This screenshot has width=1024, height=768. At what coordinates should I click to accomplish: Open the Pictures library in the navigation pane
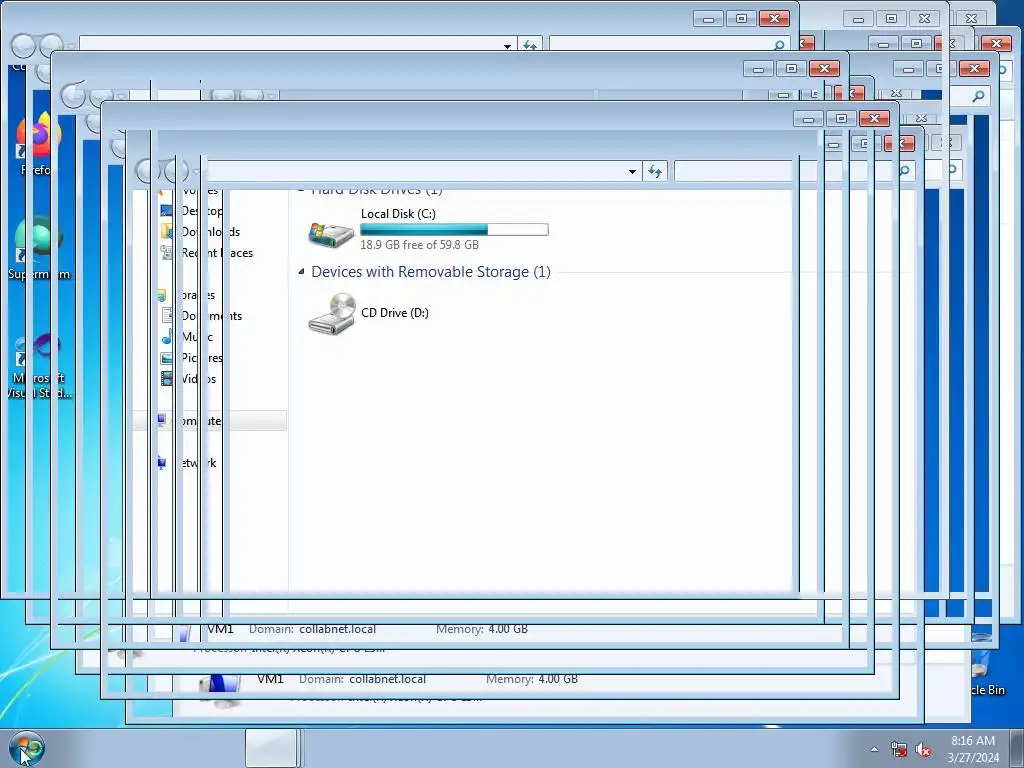click(193, 357)
